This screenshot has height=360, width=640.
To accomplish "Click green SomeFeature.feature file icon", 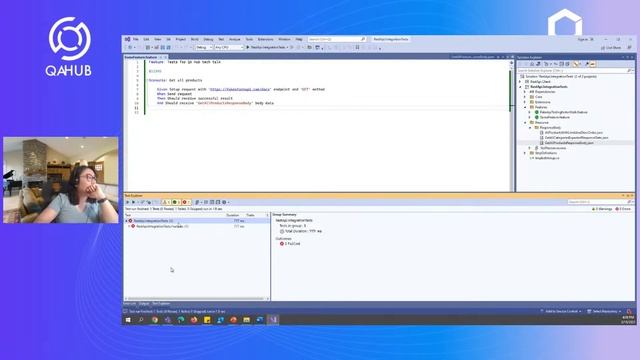I will [537, 117].
